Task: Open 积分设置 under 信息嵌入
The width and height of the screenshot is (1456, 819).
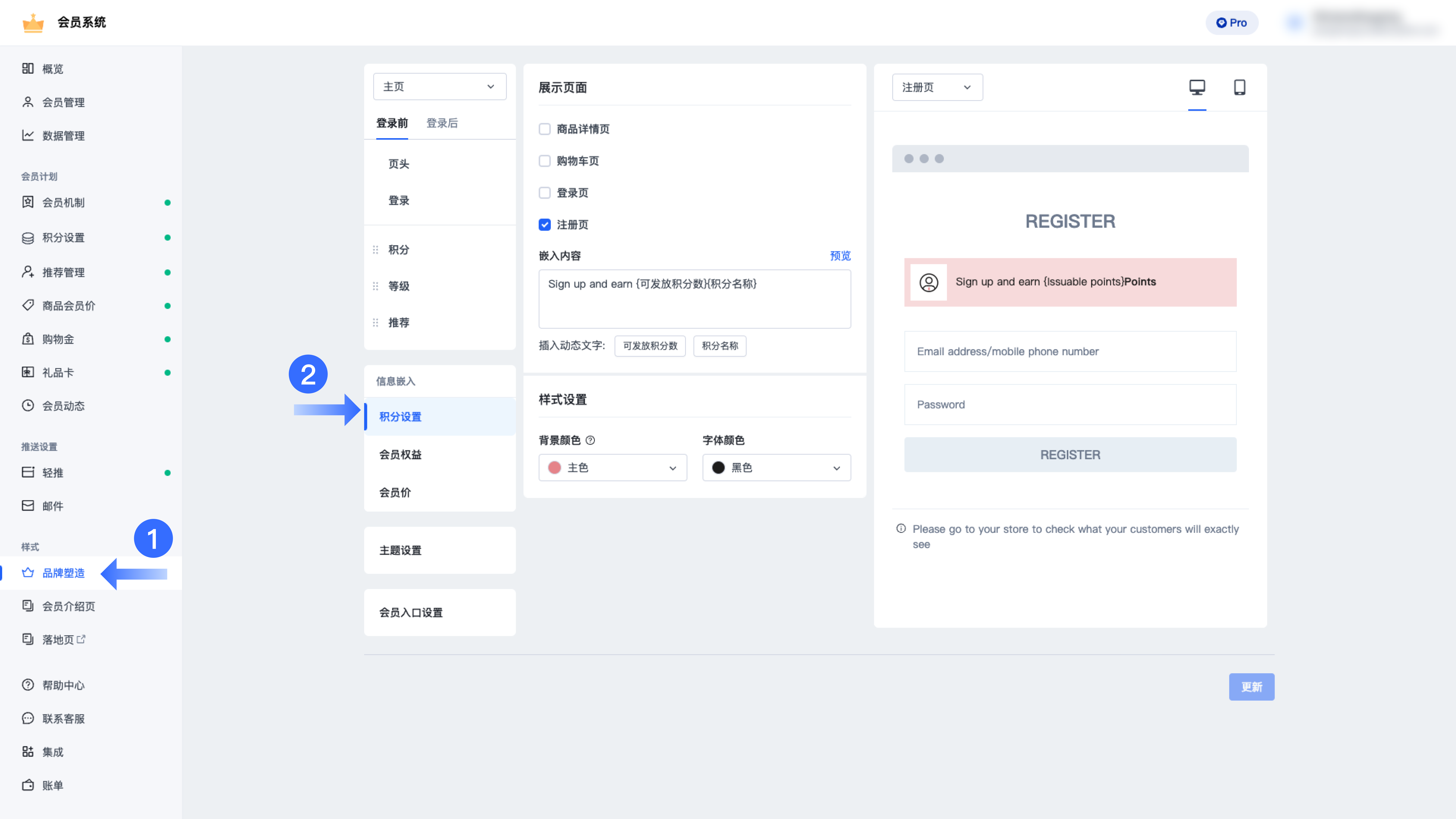Action: [x=439, y=417]
